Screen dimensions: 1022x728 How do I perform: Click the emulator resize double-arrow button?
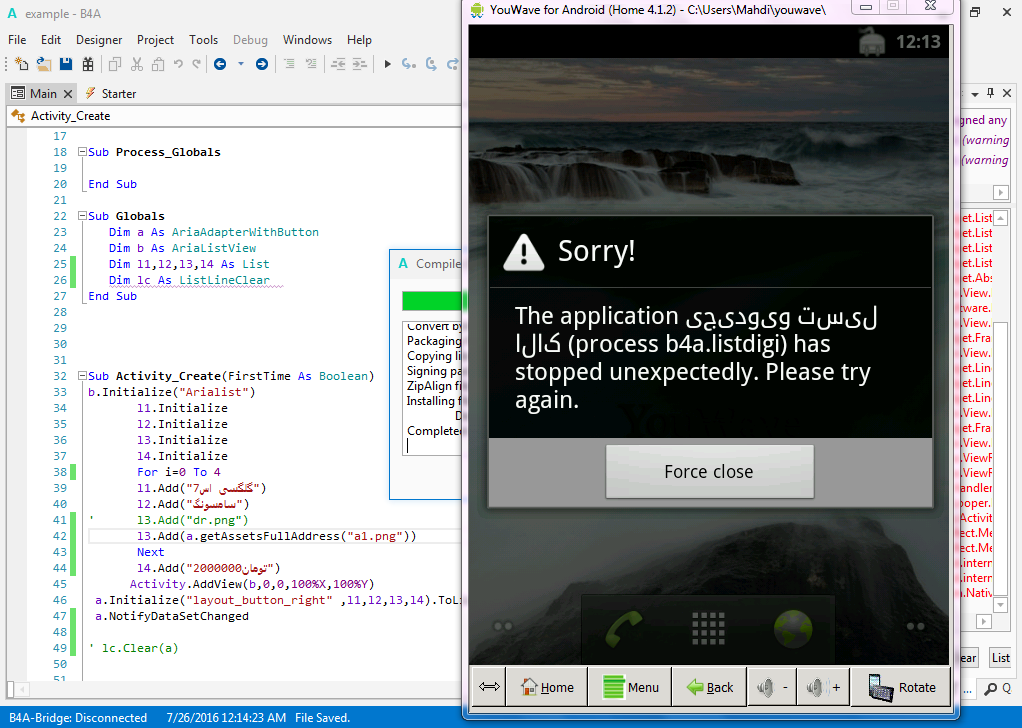[490, 687]
